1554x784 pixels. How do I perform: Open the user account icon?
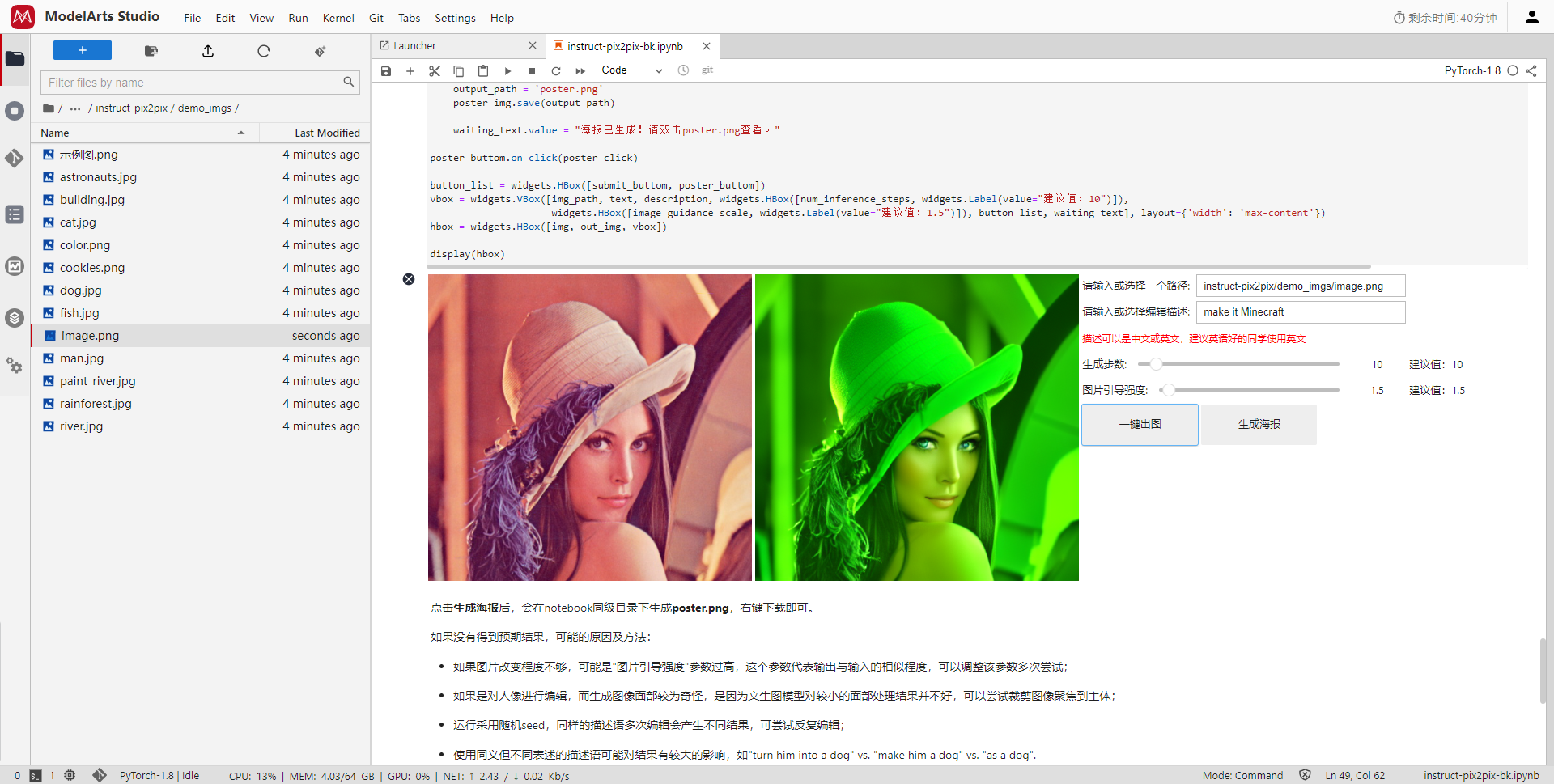point(1531,17)
